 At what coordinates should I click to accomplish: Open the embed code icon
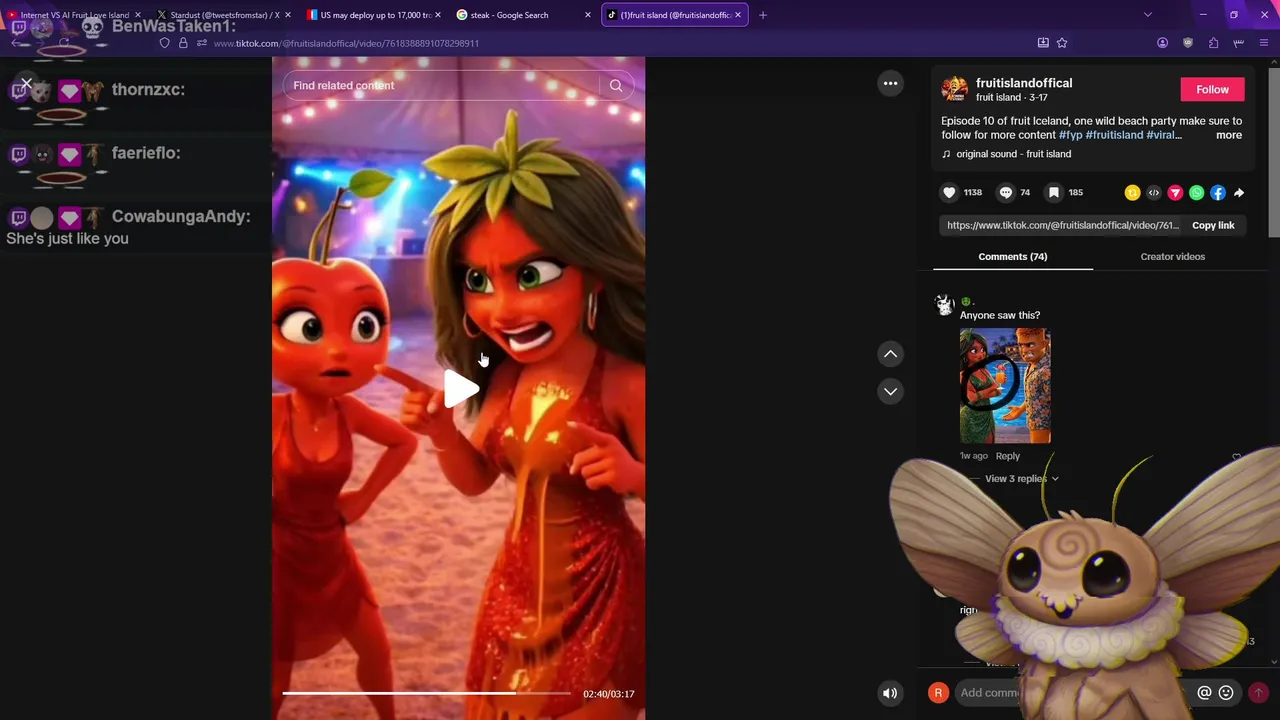click(x=1154, y=193)
